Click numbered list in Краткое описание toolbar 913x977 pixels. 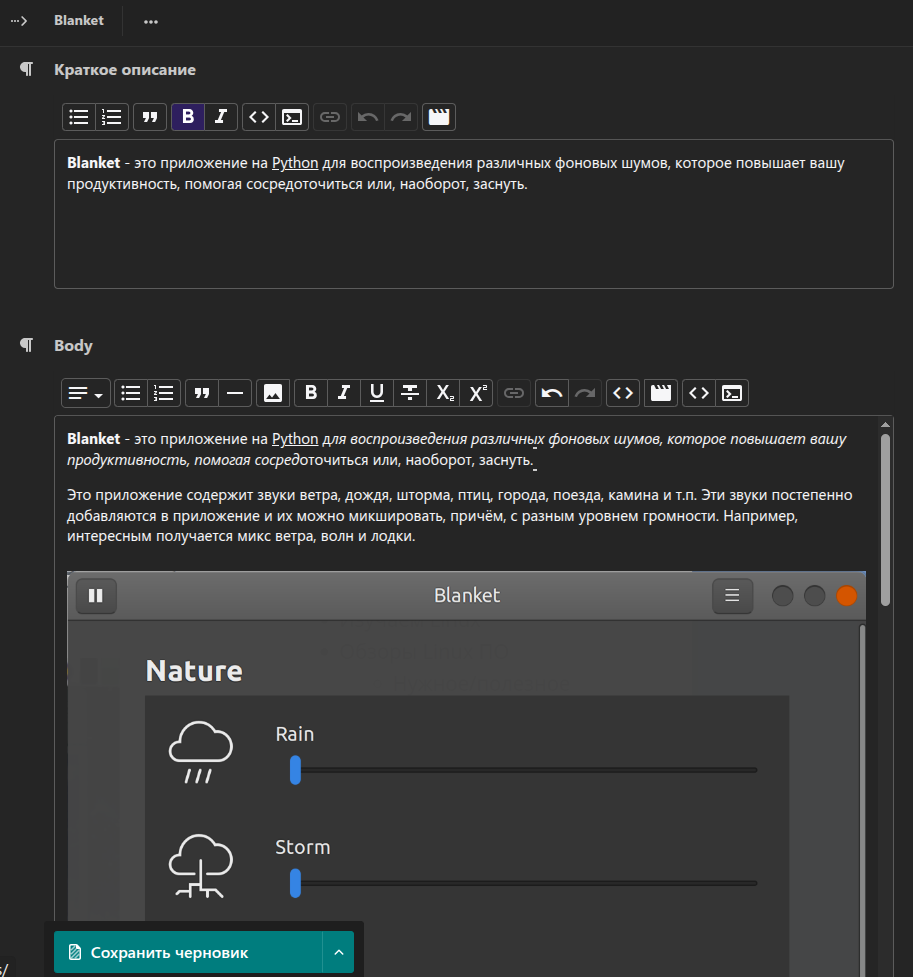coord(112,117)
